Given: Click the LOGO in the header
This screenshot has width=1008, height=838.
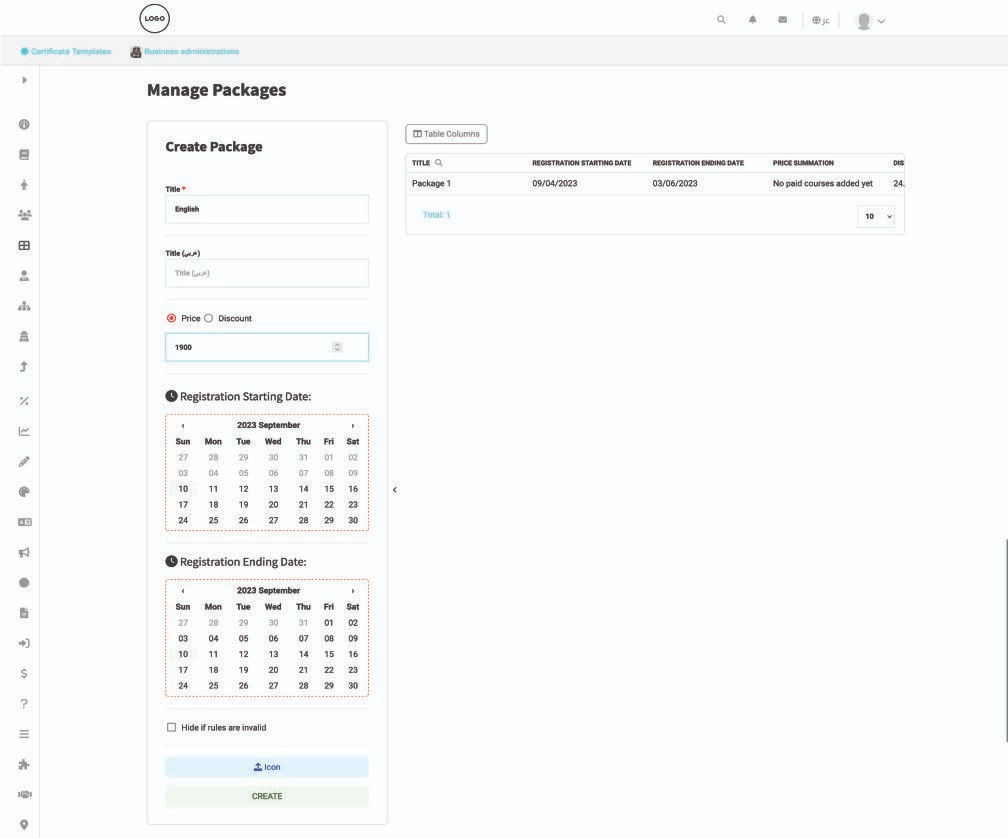Looking at the screenshot, I should click(x=155, y=19).
